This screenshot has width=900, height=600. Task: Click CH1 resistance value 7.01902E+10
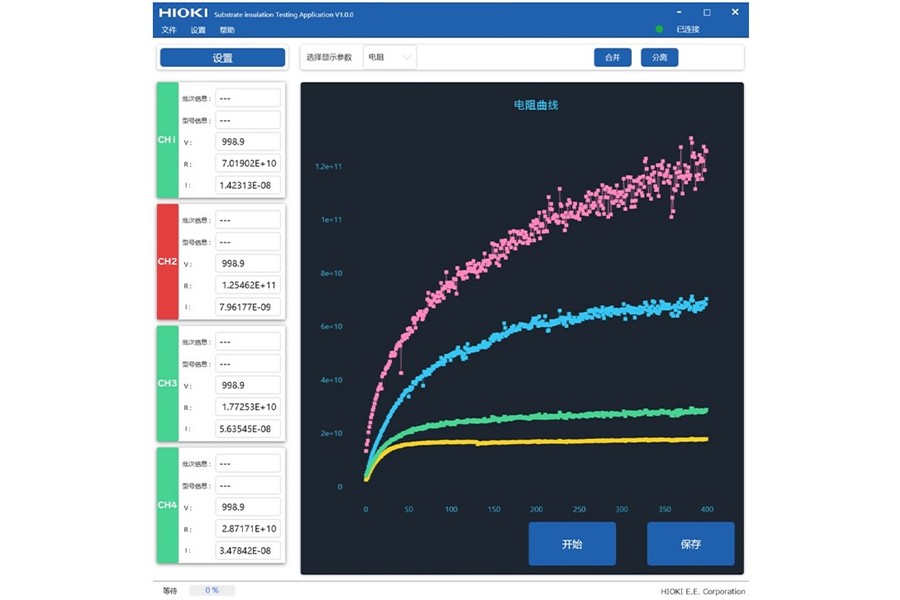248,163
